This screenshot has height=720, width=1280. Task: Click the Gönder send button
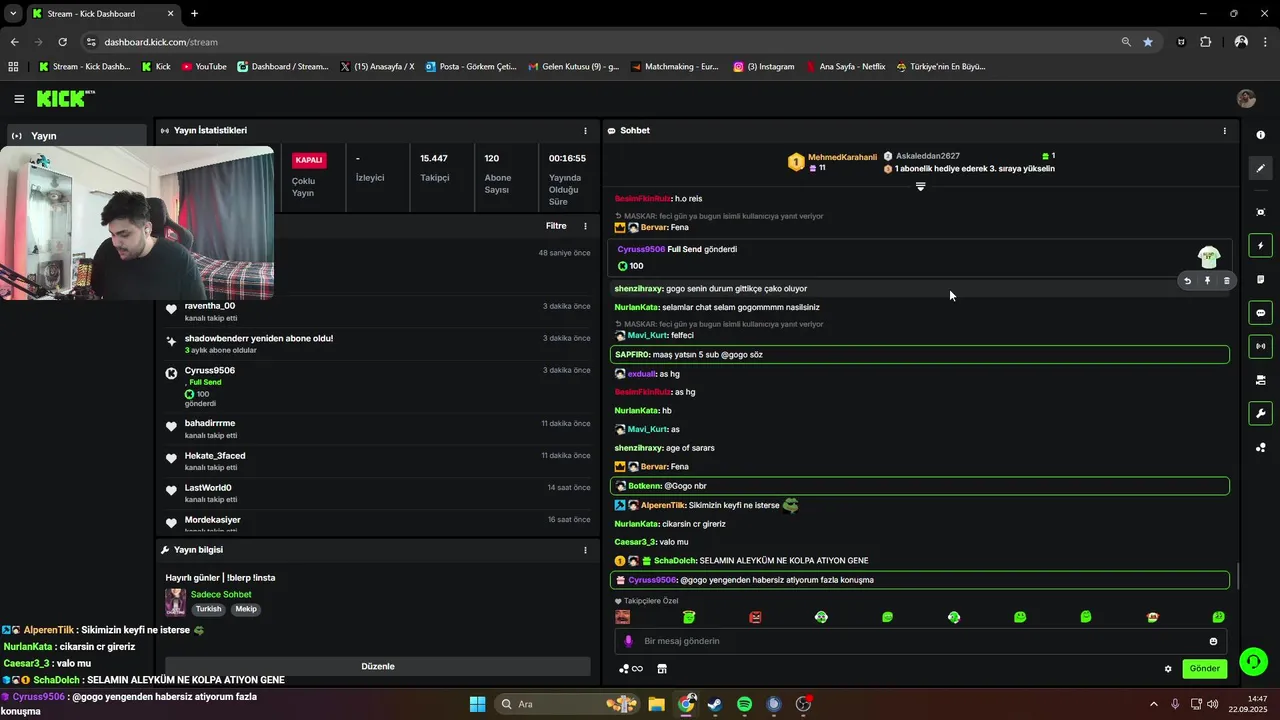coord(1204,668)
